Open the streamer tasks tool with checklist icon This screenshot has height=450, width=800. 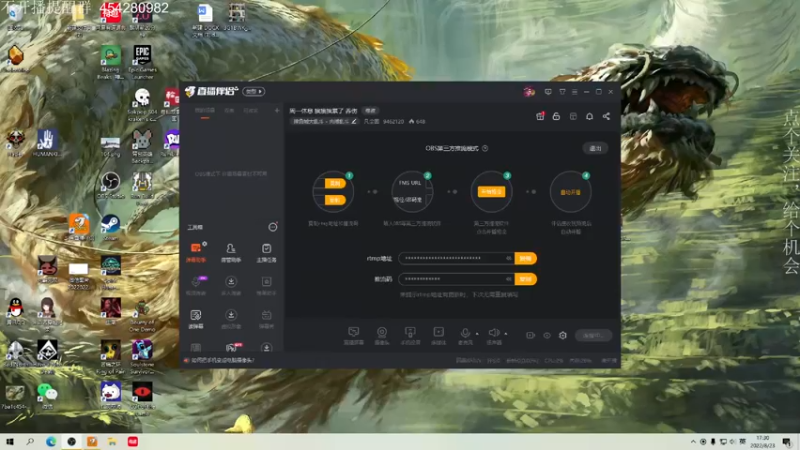(x=266, y=253)
